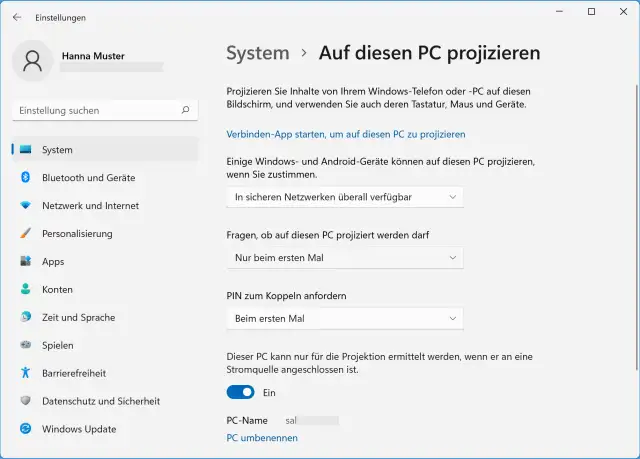Click the user avatar icon for Hanna Muster
The image size is (640, 459).
click(x=33, y=61)
